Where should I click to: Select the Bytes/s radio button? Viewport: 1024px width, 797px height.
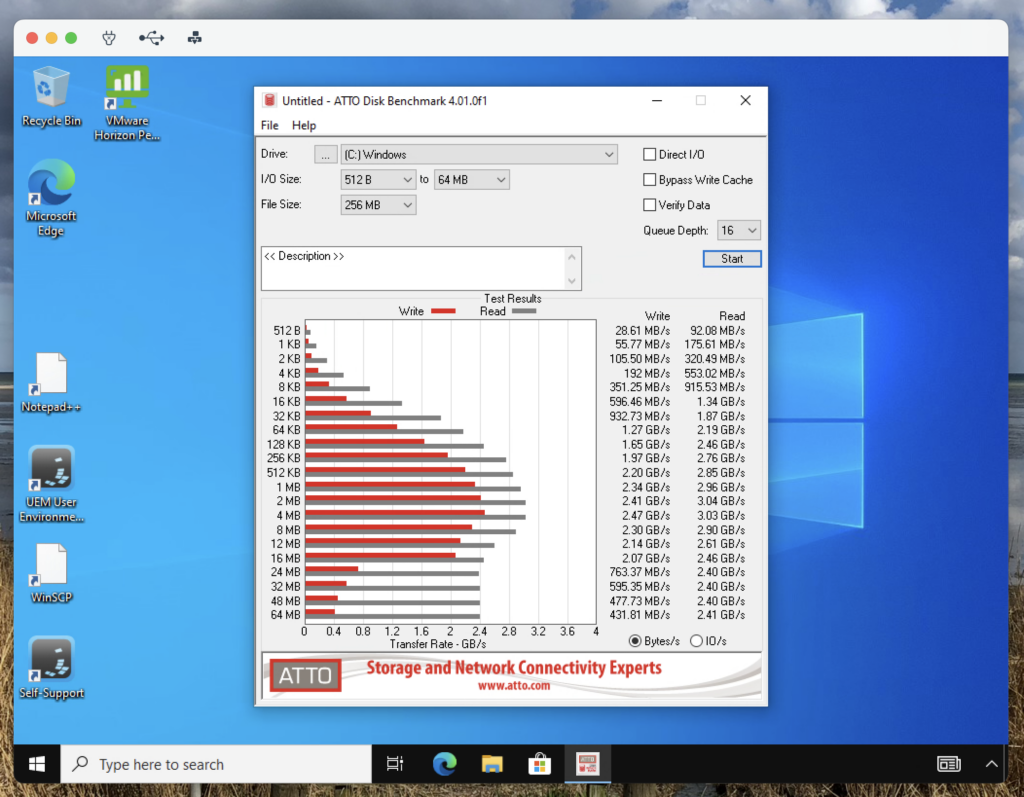pos(635,641)
